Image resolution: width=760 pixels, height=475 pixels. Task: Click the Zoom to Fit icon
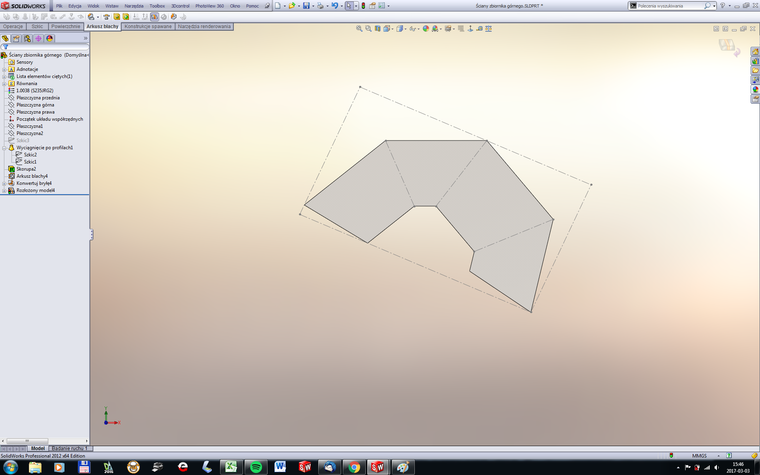click(x=359, y=29)
